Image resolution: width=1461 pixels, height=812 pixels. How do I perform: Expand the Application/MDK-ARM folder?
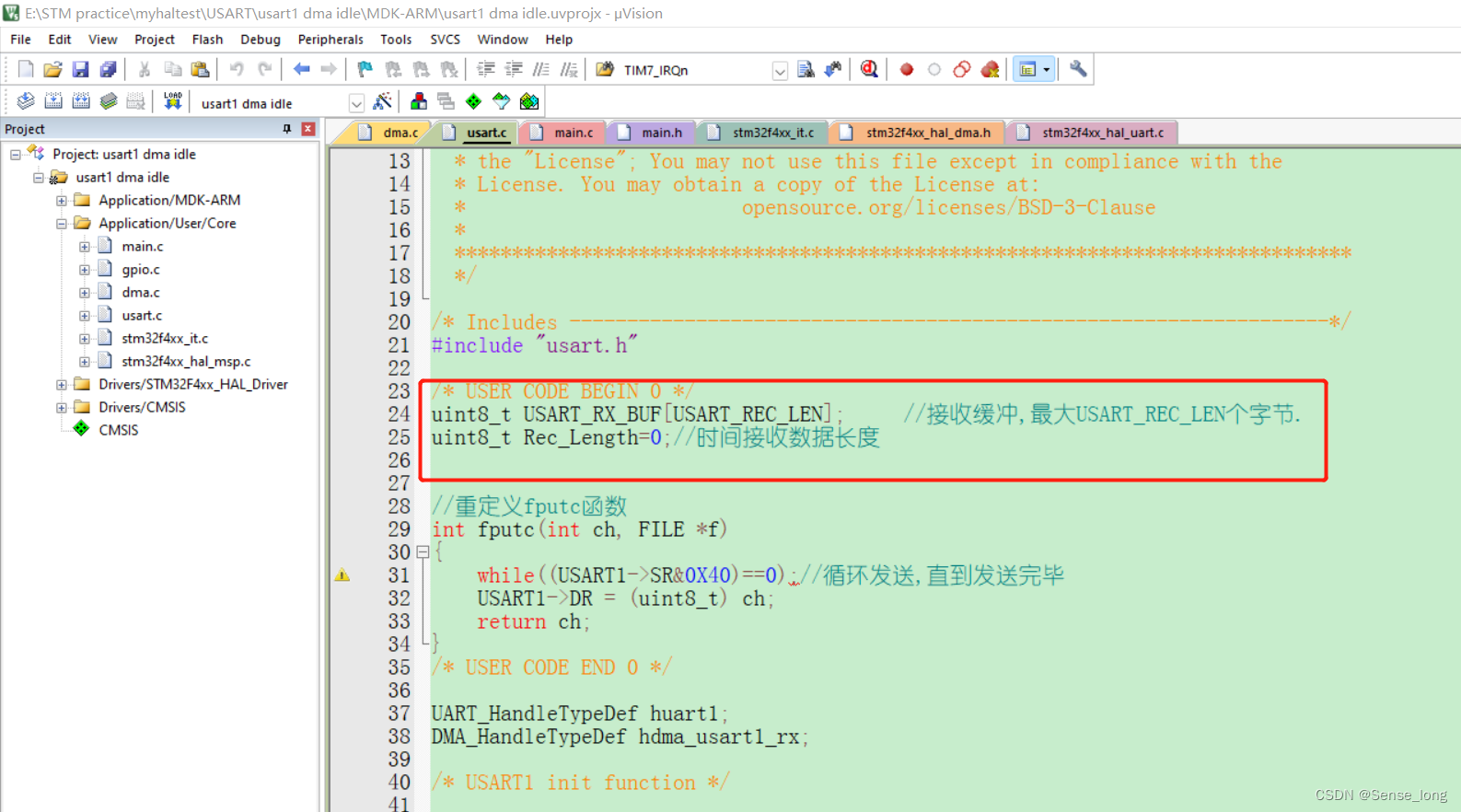(x=62, y=201)
